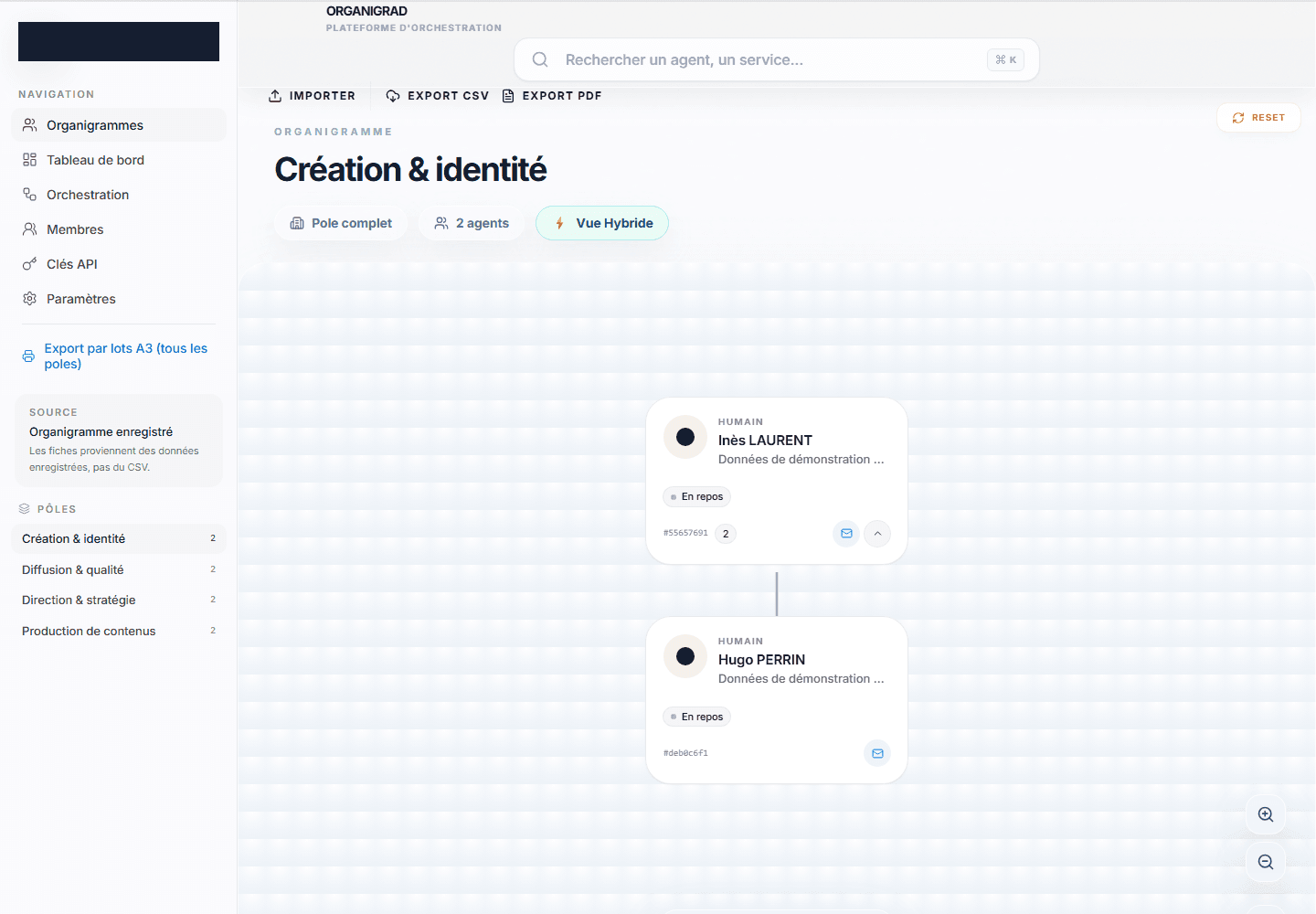Viewport: 1316px width, 914px height.
Task: Click the Reset button
Action: [x=1258, y=118]
